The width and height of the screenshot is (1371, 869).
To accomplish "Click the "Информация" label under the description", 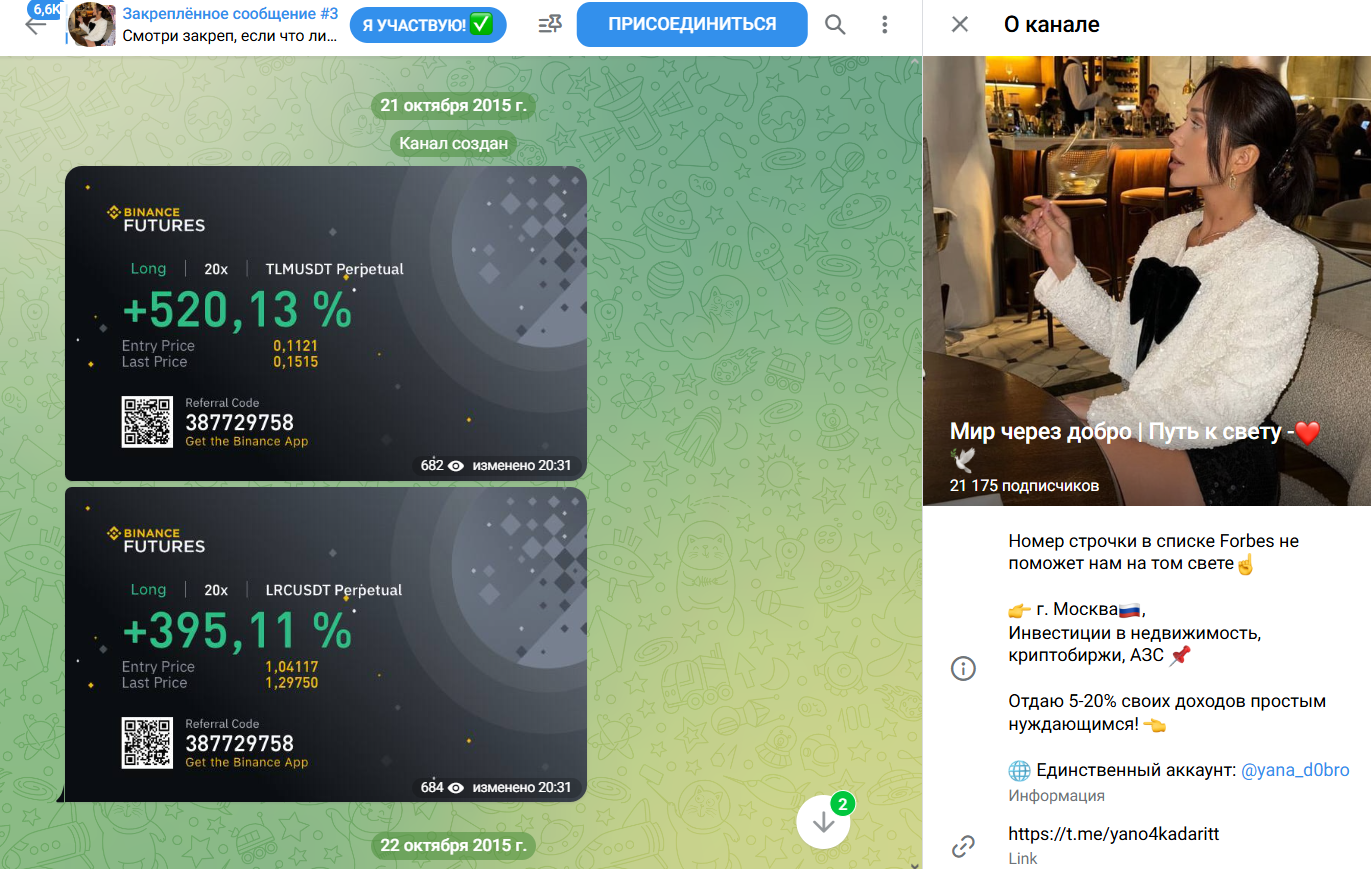I will [x=1056, y=796].
